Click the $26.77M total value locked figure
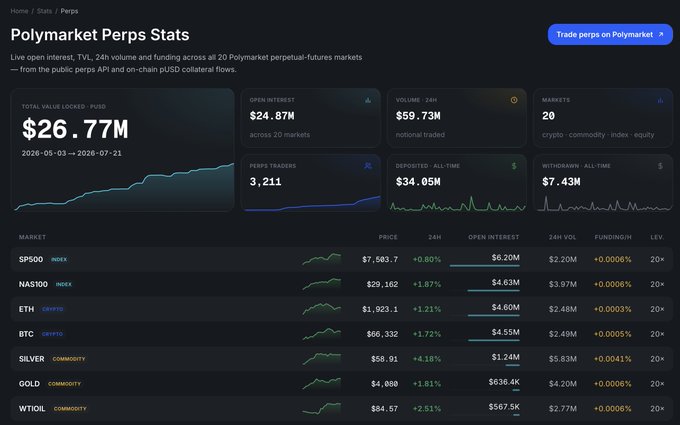The height and width of the screenshot is (425, 680). coord(75,129)
